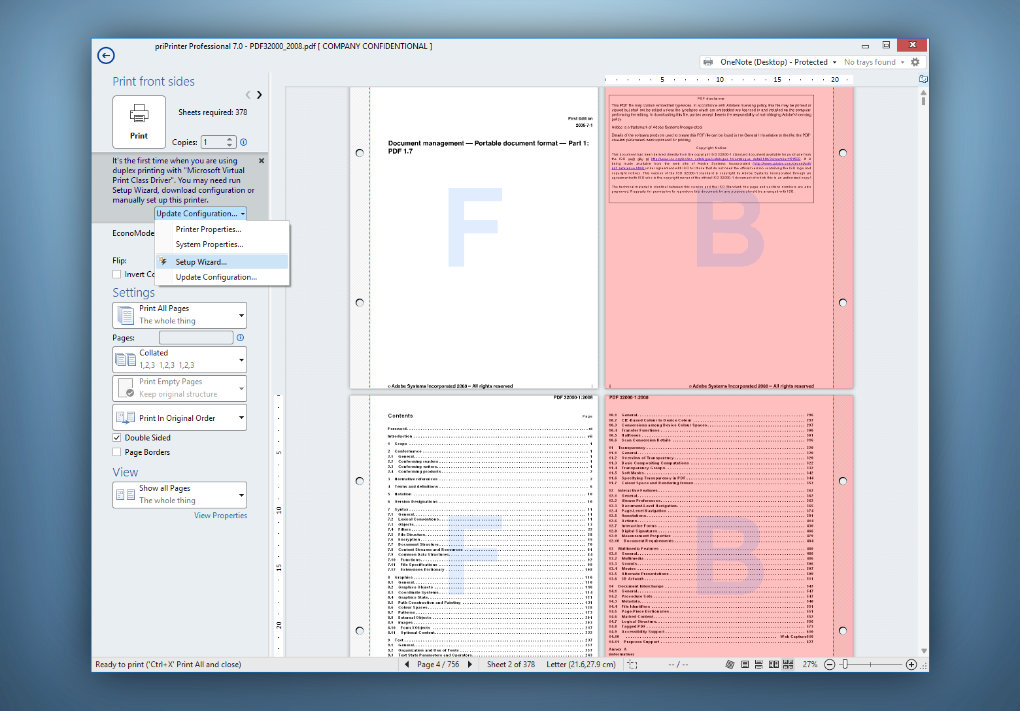1020x711 pixels.
Task: Toggle the Invert checkbox under Flip
Action: [x=116, y=275]
